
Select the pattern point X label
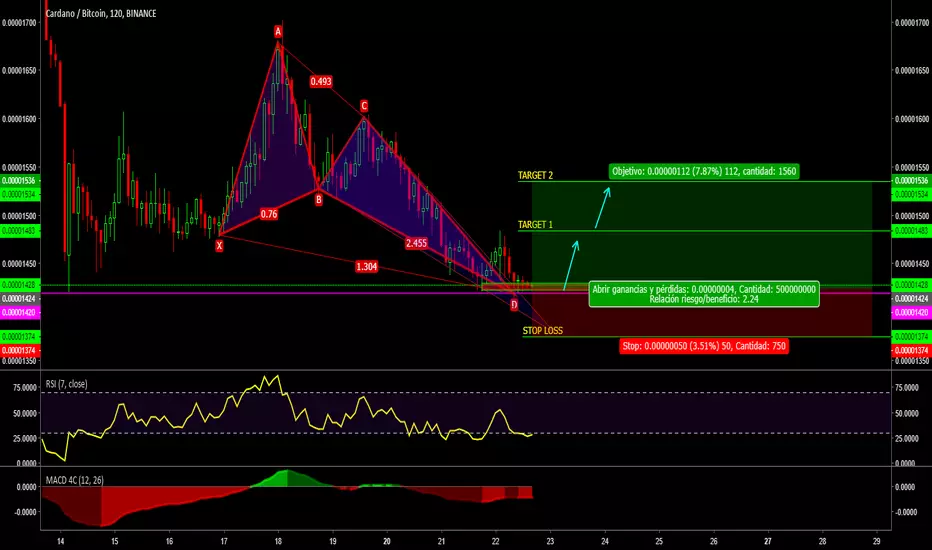[x=219, y=245]
